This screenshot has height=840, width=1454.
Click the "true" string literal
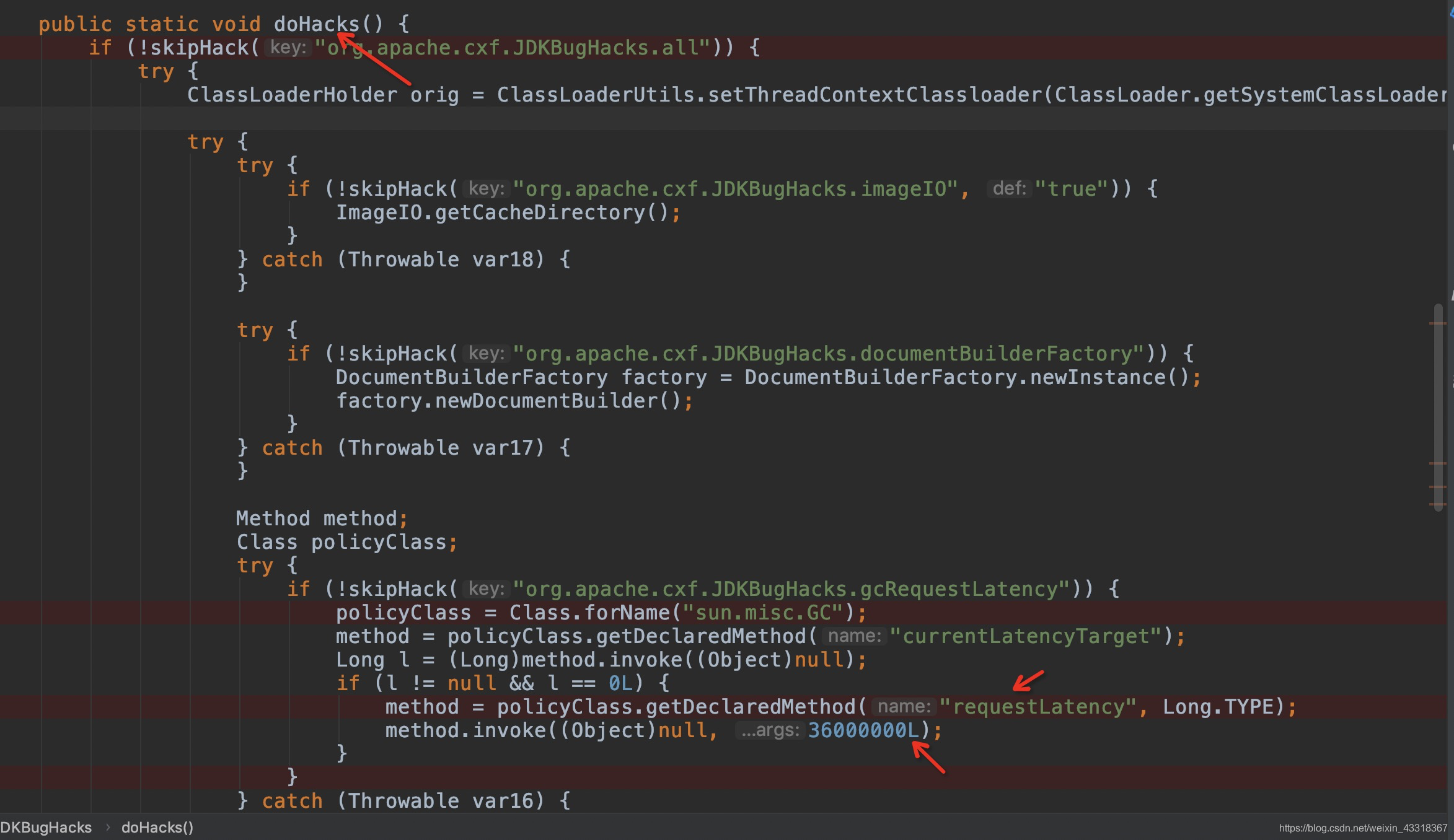click(x=1072, y=189)
